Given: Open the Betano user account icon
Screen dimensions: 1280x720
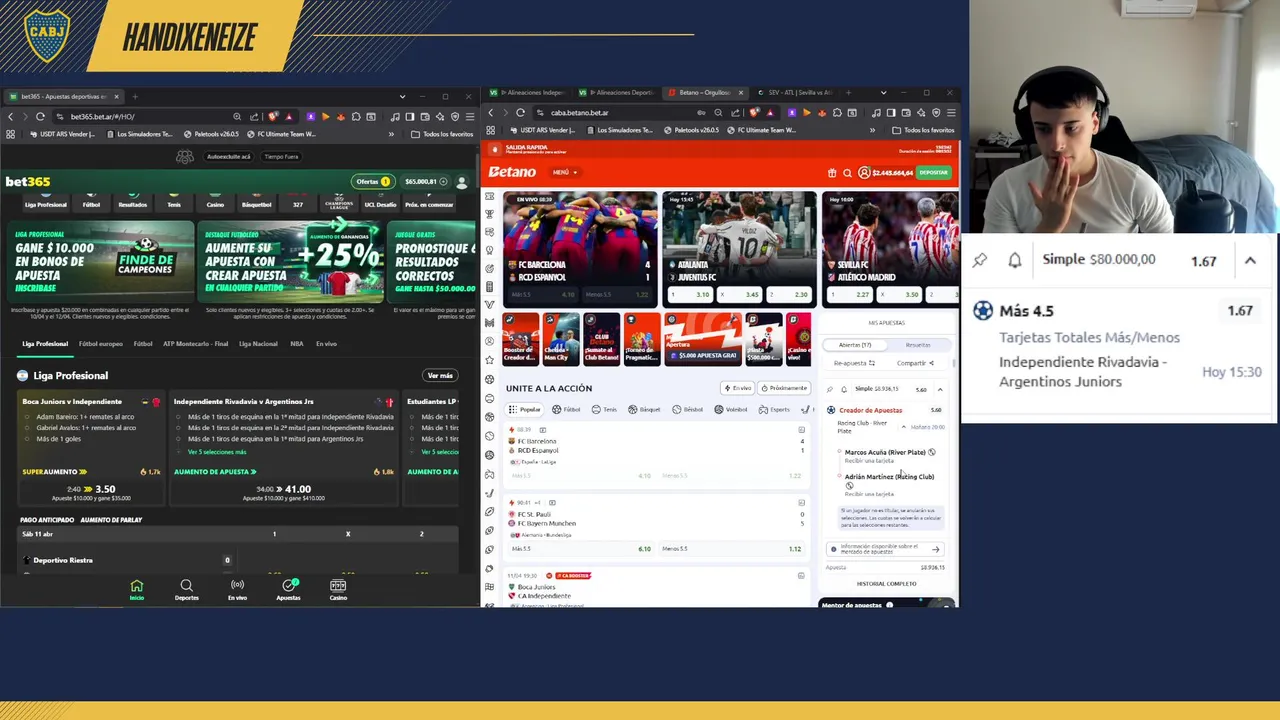Looking at the screenshot, I should pos(864,172).
